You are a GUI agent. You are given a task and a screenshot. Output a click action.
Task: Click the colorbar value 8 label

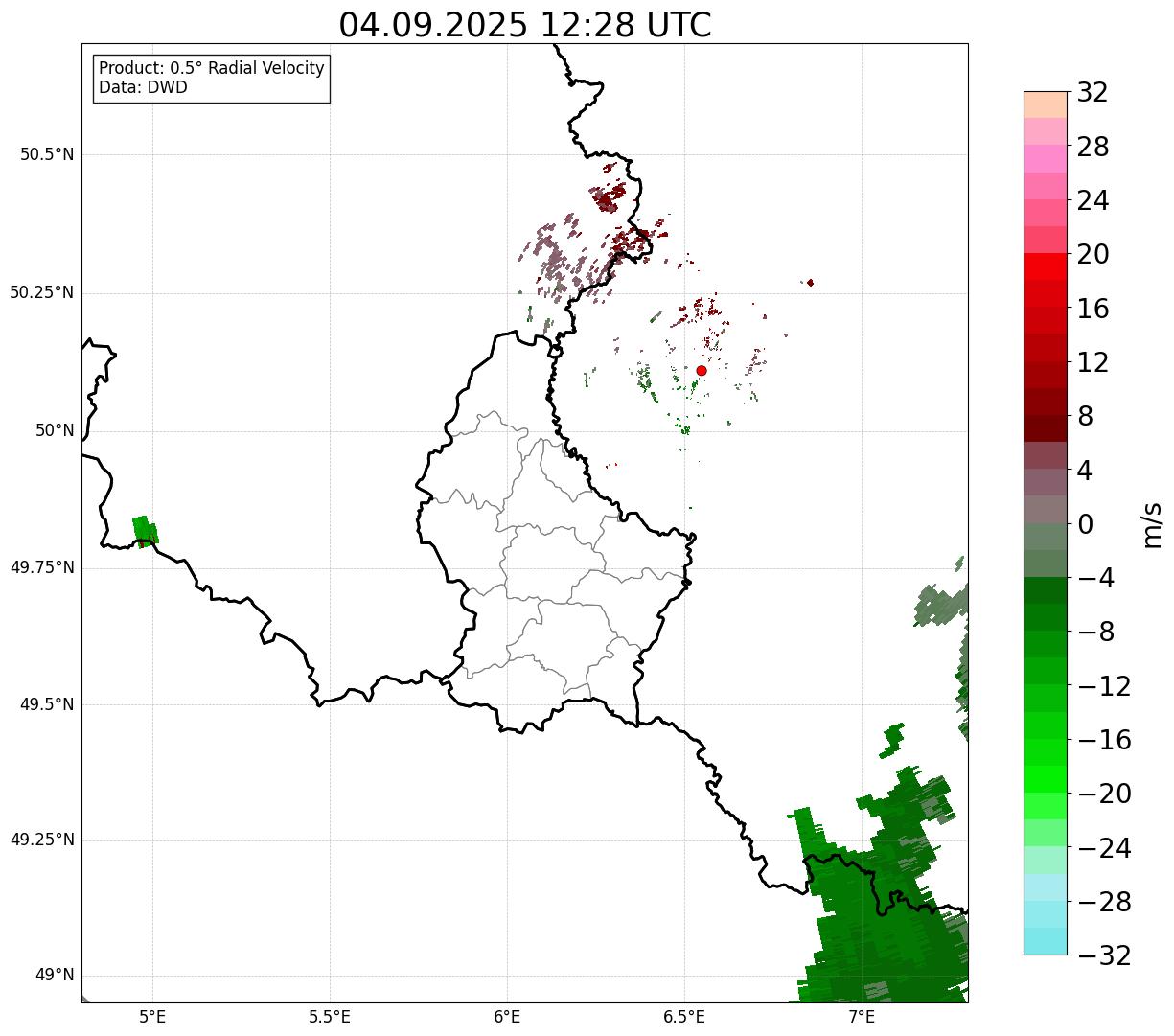click(1085, 416)
